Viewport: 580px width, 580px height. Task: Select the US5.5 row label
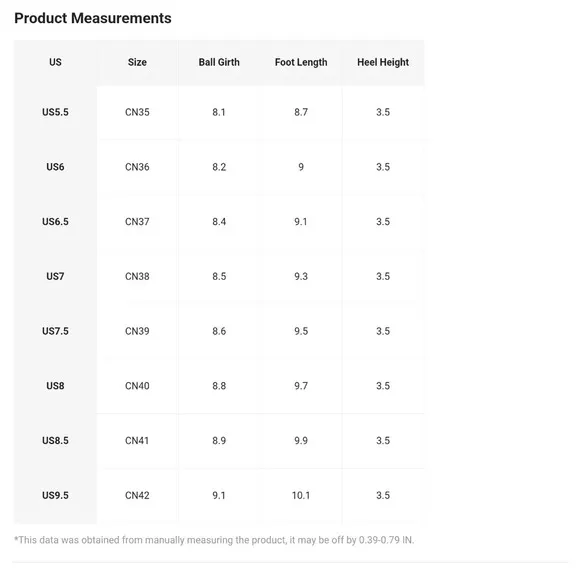point(55,112)
